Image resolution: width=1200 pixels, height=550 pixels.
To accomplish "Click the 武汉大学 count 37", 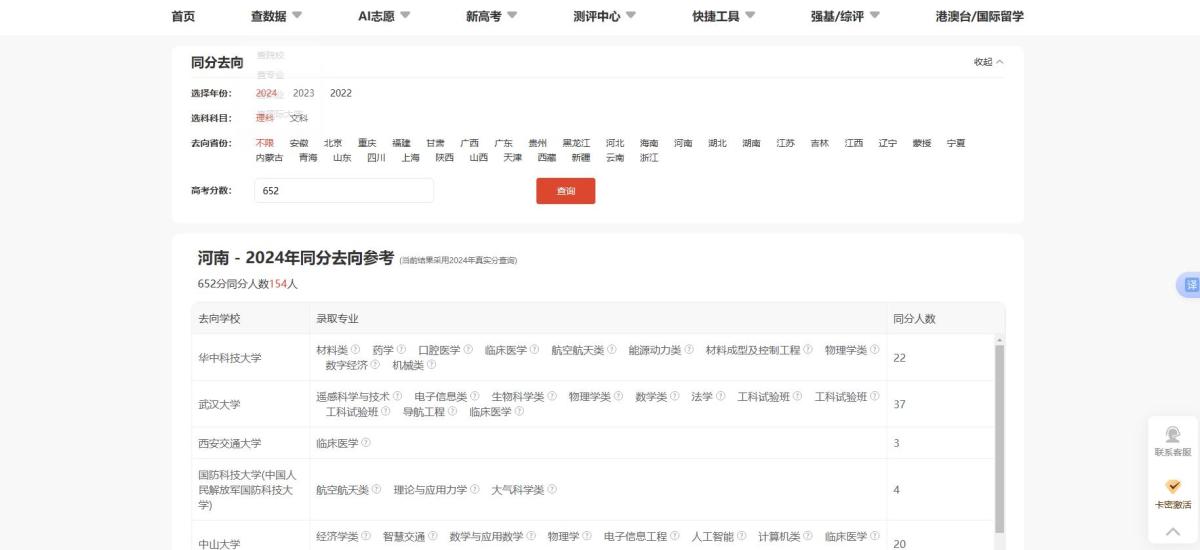I will pyautogui.click(x=899, y=404).
